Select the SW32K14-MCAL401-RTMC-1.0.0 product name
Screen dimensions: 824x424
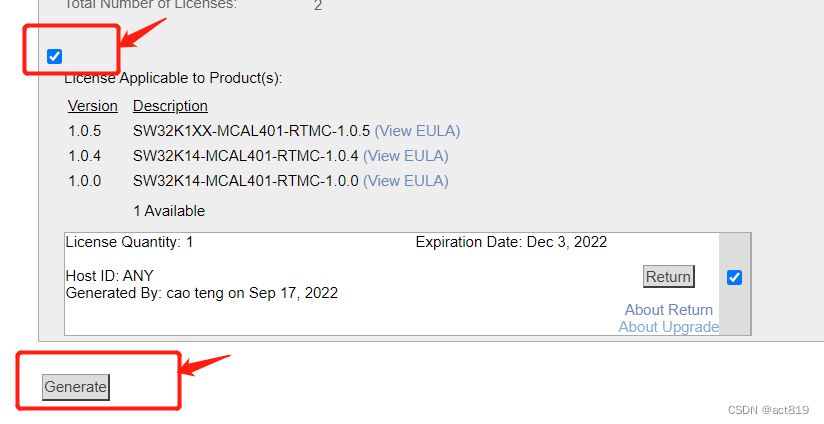coord(245,181)
